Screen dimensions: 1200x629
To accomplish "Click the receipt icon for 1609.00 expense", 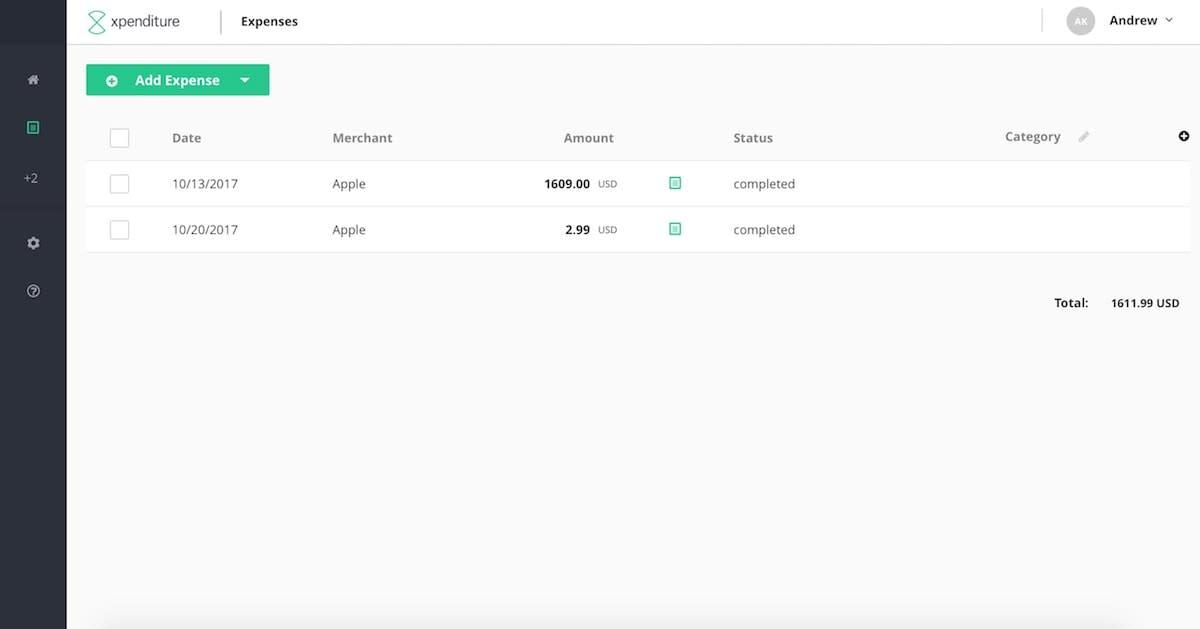I will 675,183.
